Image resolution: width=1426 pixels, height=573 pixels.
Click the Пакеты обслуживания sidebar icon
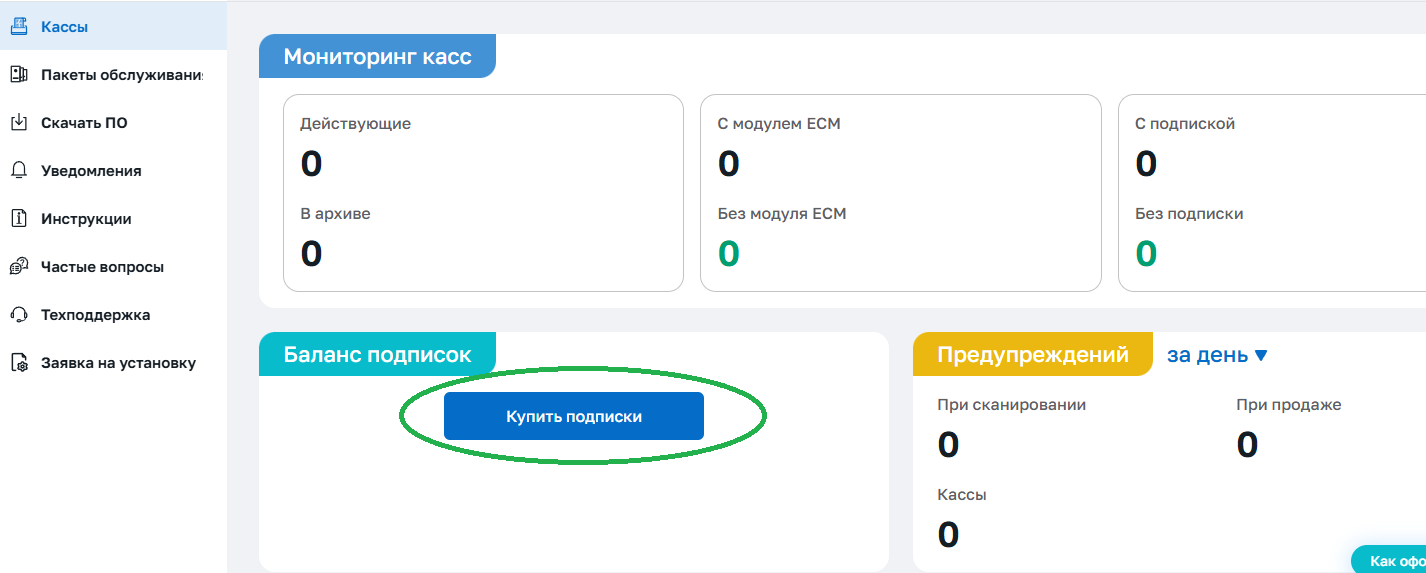(x=18, y=75)
